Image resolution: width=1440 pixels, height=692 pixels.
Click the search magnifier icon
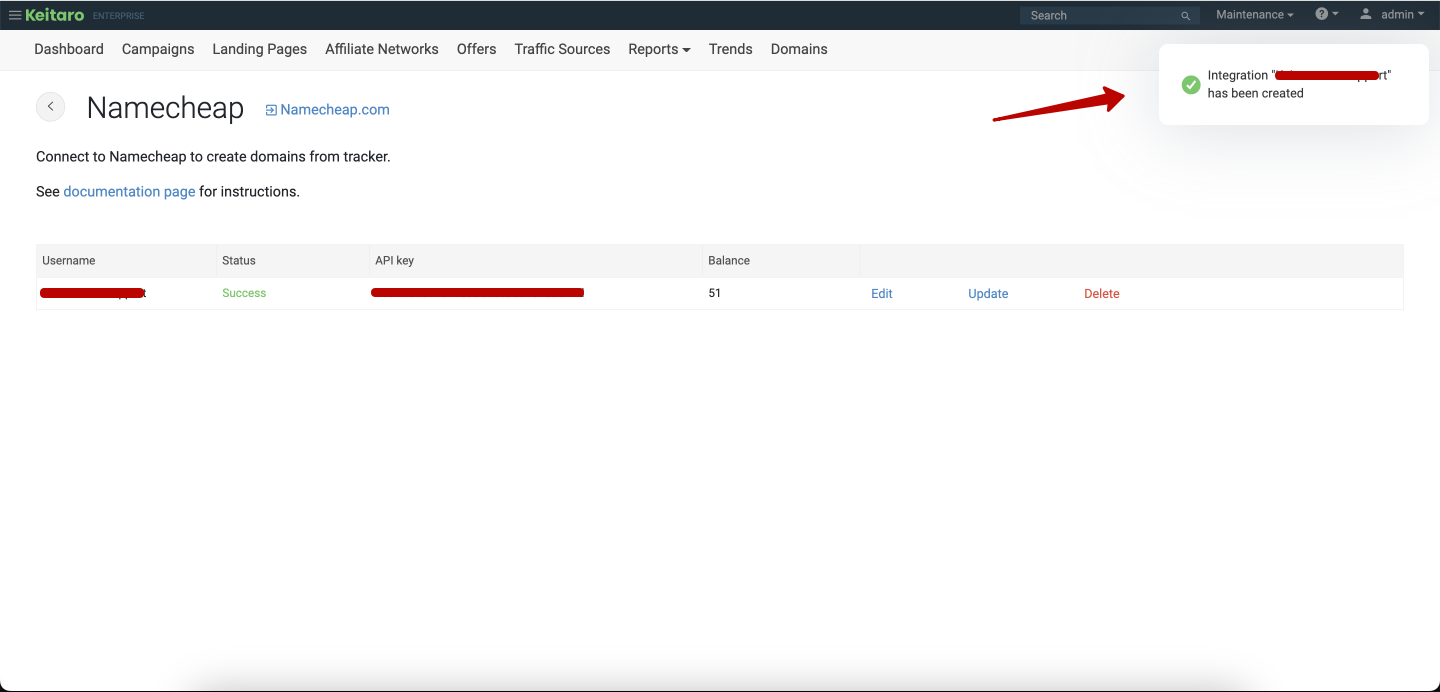(1186, 16)
